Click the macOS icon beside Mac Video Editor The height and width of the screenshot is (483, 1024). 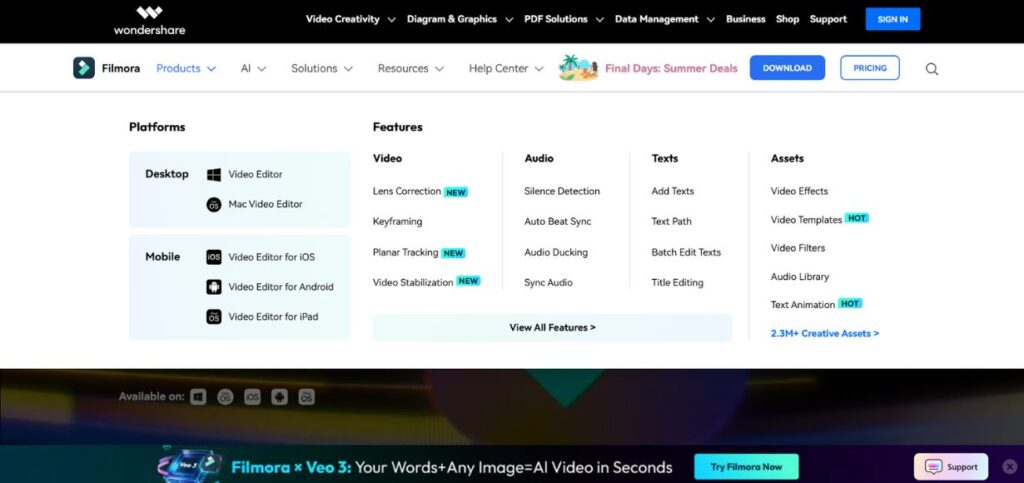coord(214,204)
